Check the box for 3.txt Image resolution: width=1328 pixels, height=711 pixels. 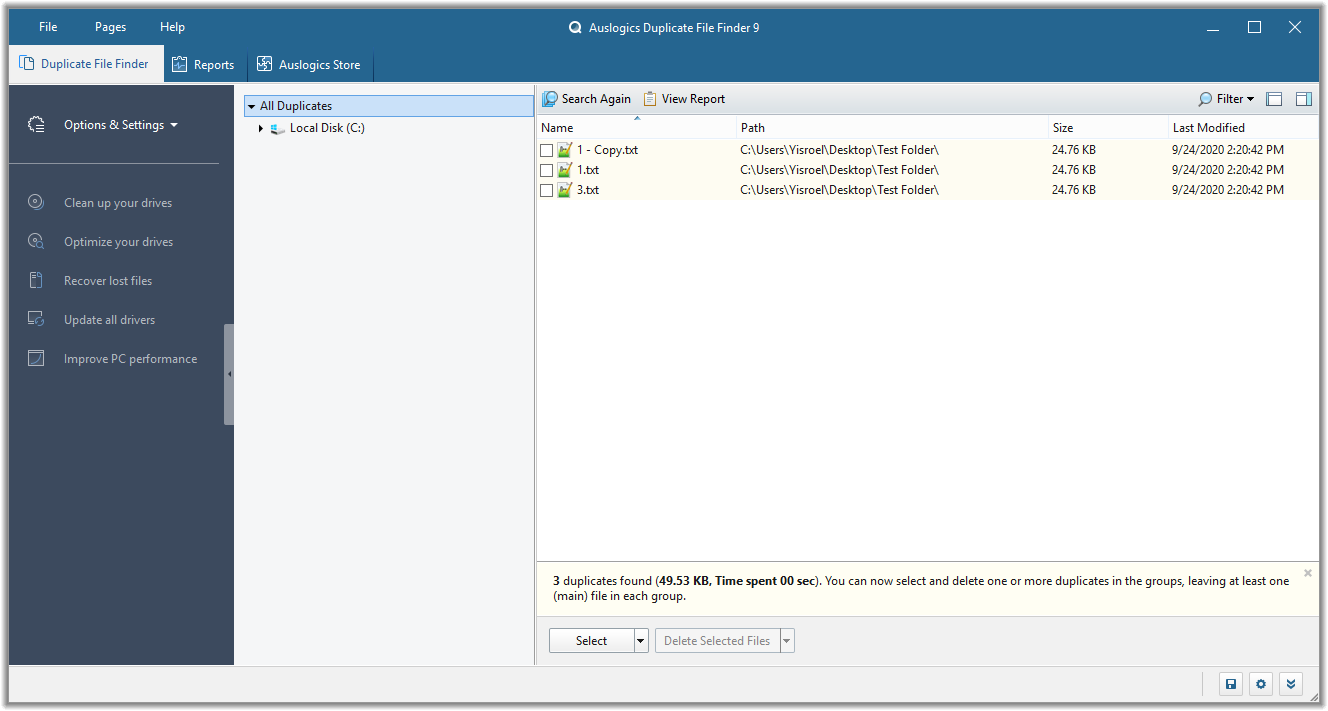click(x=547, y=190)
